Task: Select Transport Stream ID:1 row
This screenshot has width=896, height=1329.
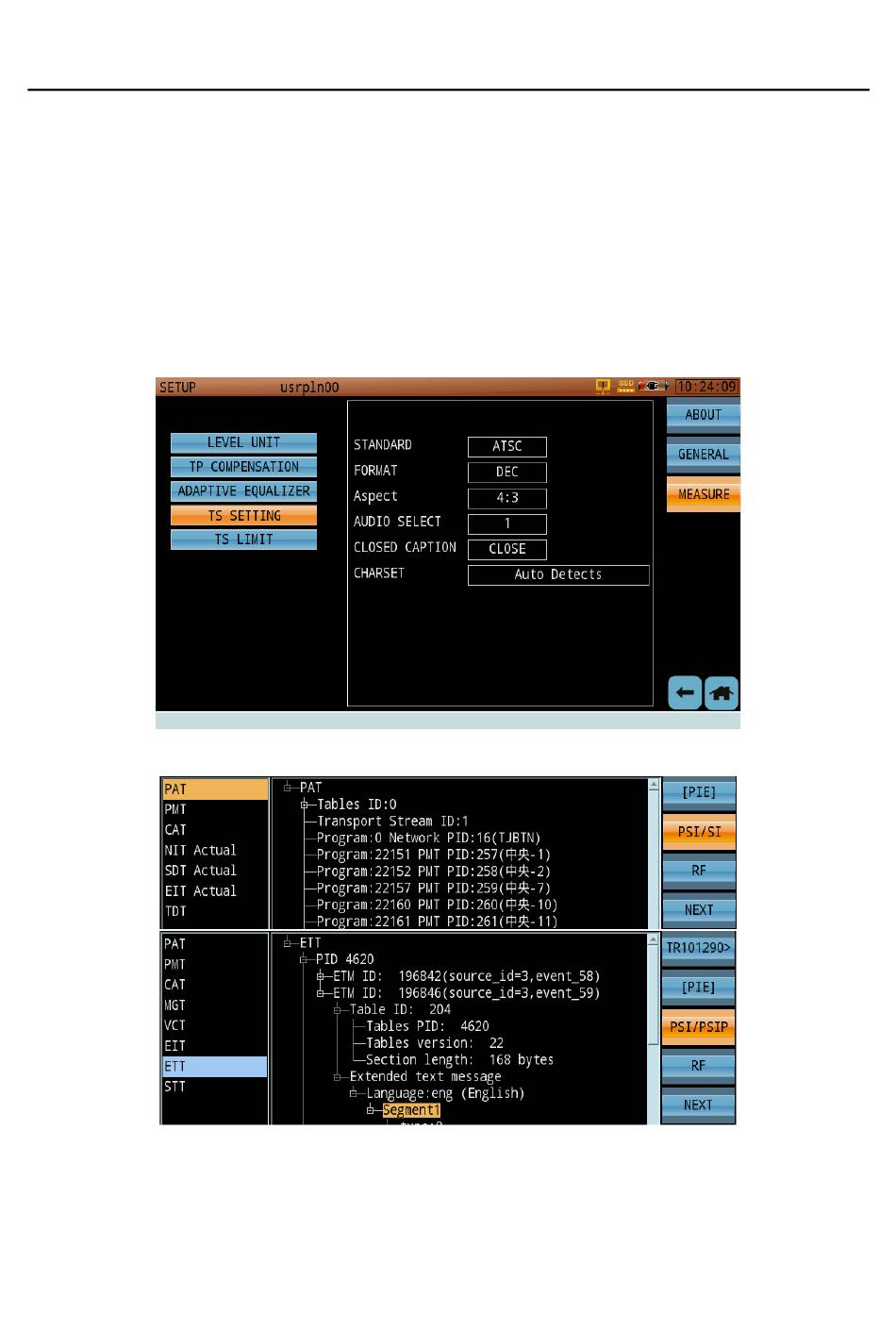Action: click(x=392, y=822)
